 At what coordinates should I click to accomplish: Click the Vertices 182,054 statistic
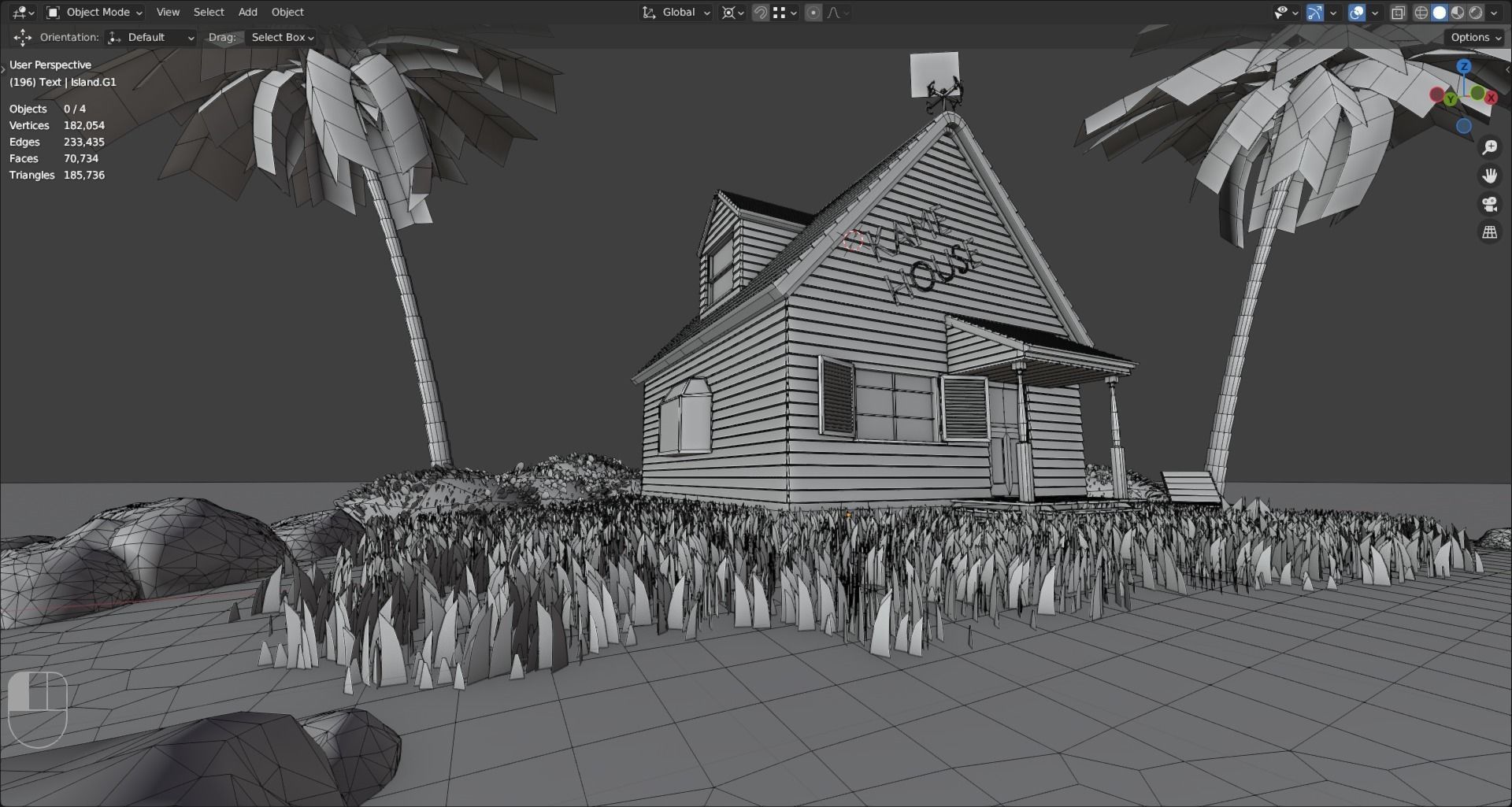click(57, 125)
